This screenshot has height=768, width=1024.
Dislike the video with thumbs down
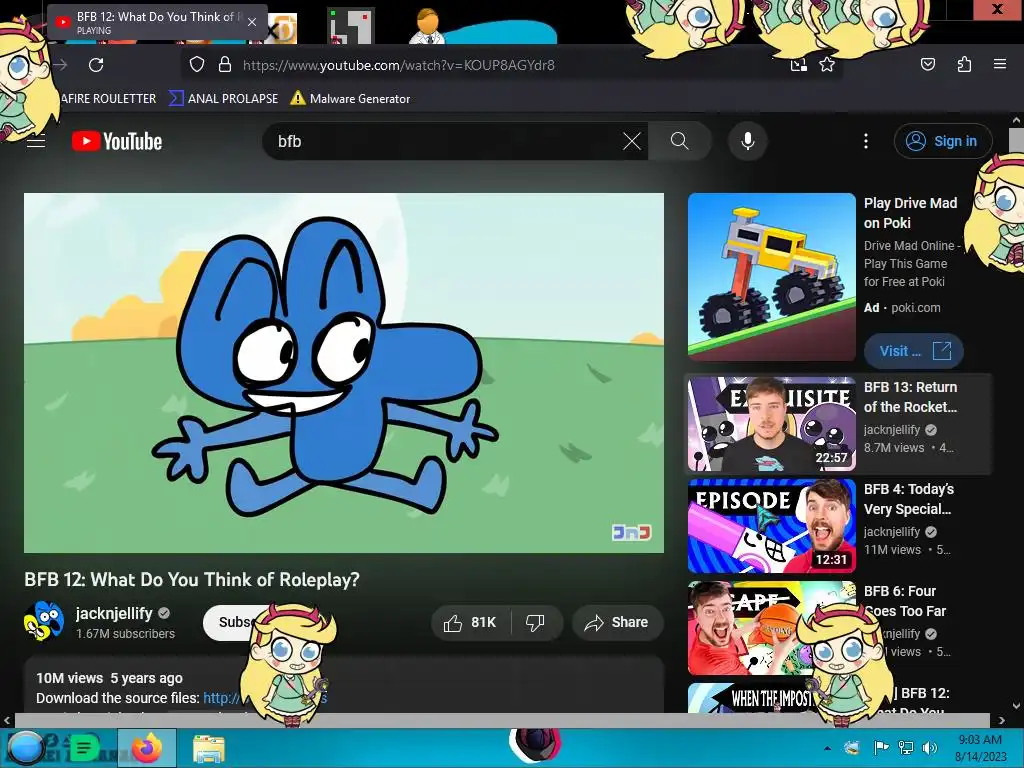click(536, 622)
